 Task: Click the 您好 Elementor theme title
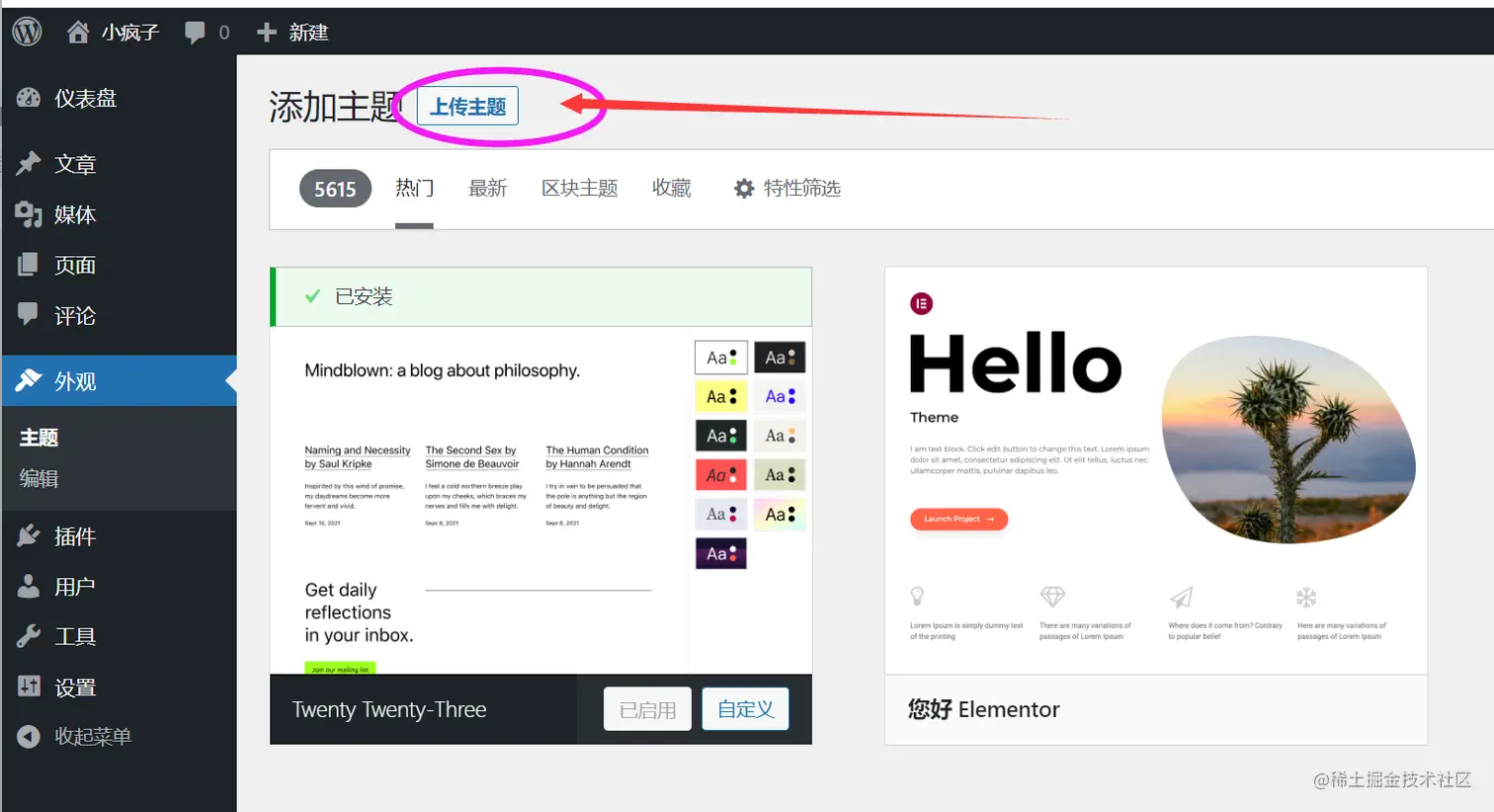click(x=983, y=709)
